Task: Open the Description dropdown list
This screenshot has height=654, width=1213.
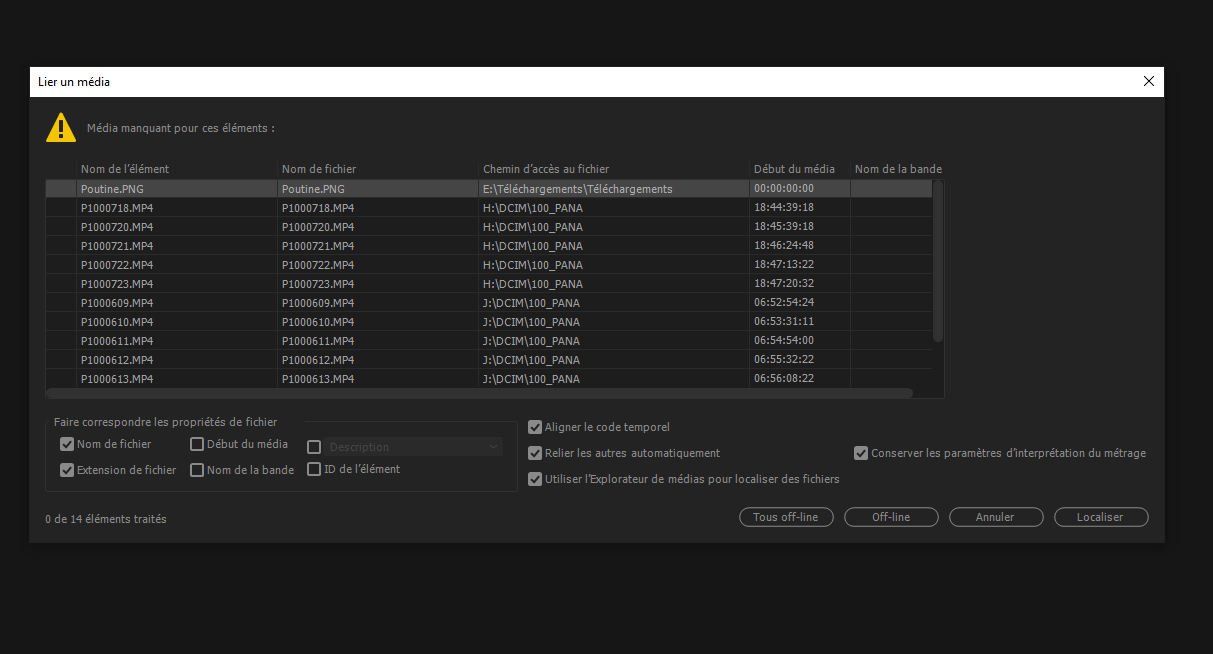Action: click(414, 447)
